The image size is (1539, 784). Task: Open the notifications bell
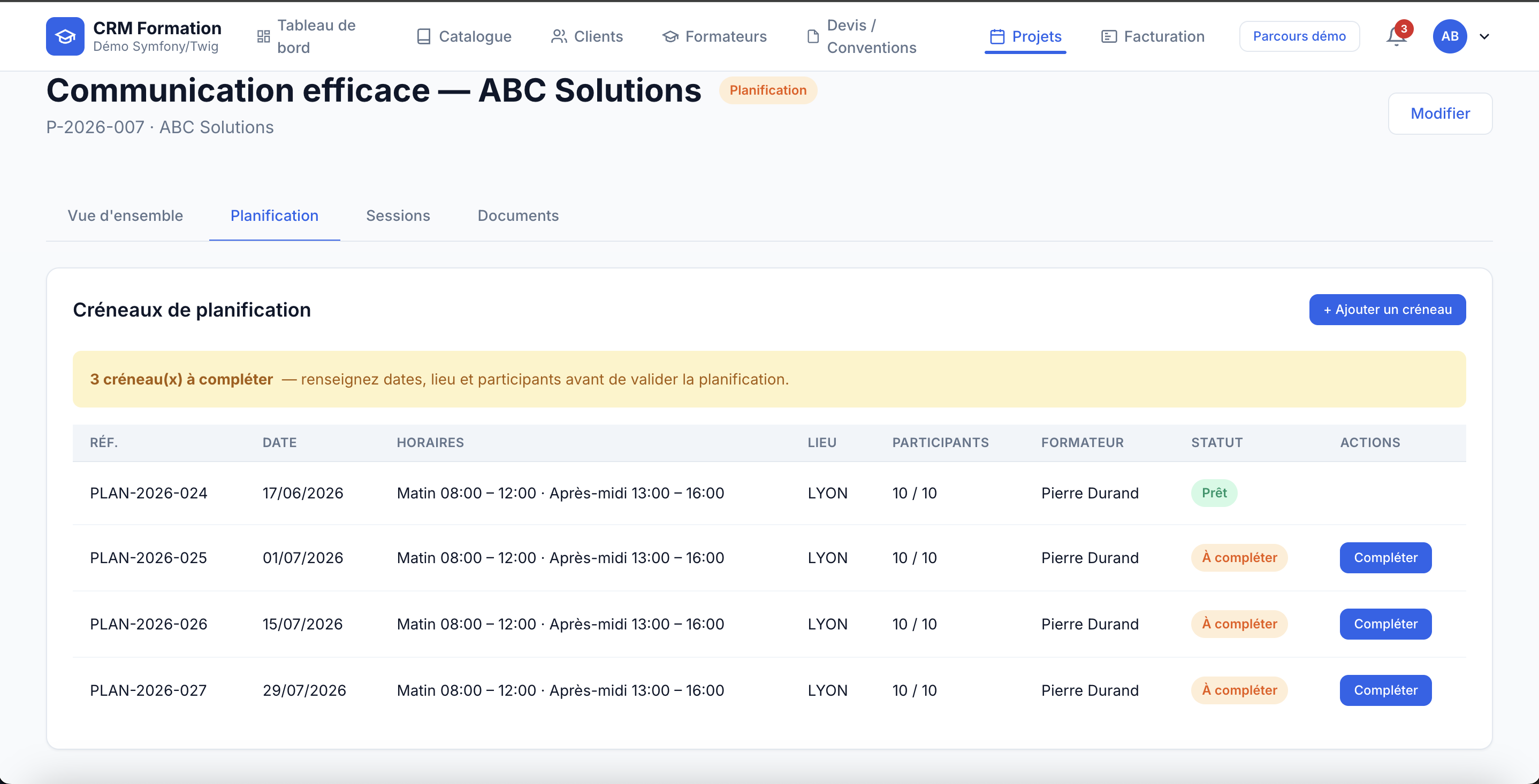(1396, 37)
